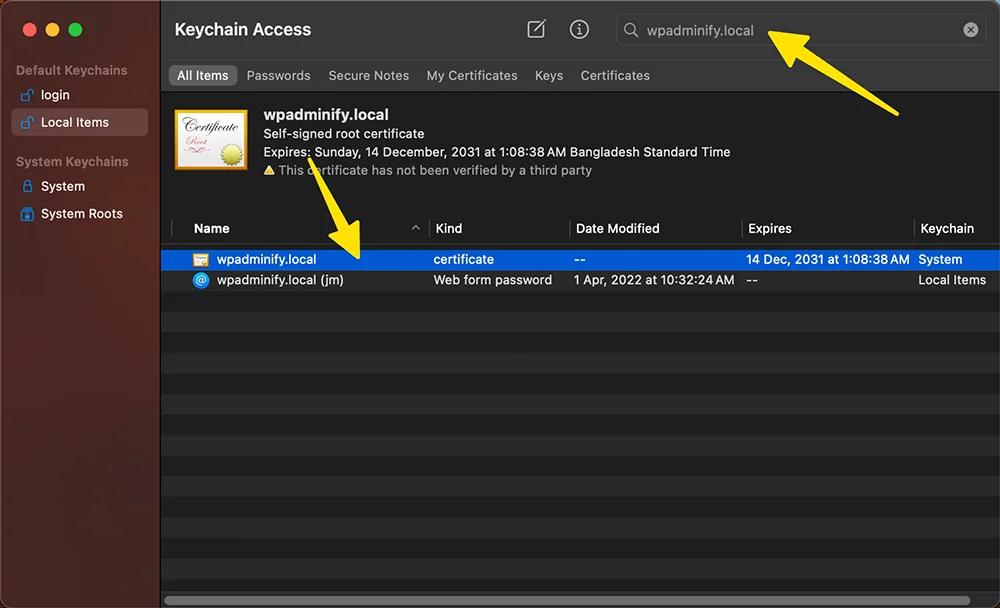Click the info icon in toolbar
The height and width of the screenshot is (608, 1000).
579,30
